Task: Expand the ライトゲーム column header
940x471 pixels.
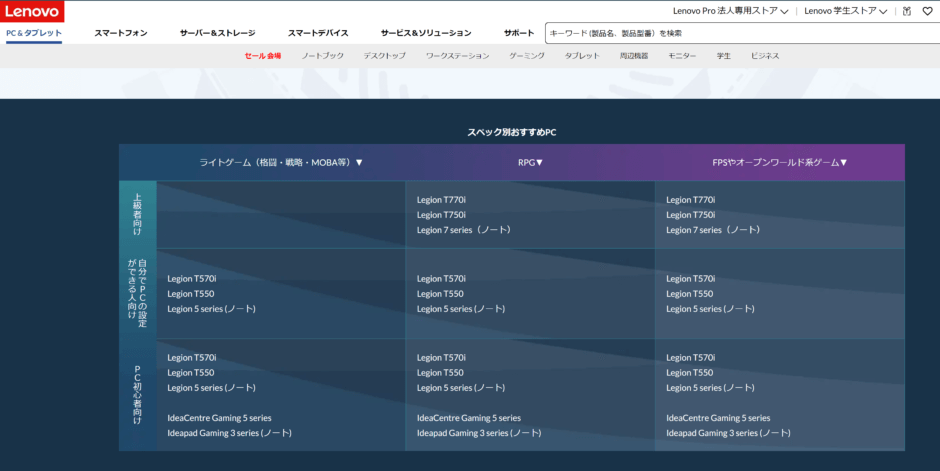Action: pyautogui.click(x=281, y=162)
